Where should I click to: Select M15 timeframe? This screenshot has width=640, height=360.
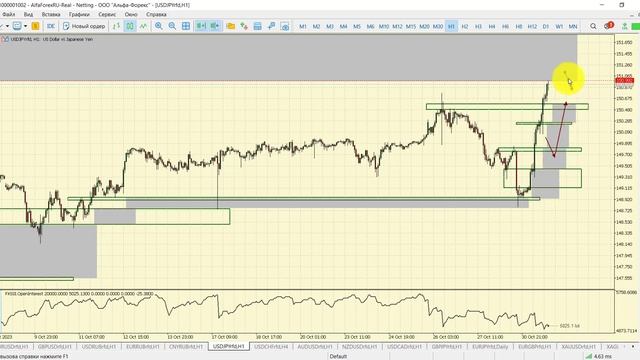point(411,26)
